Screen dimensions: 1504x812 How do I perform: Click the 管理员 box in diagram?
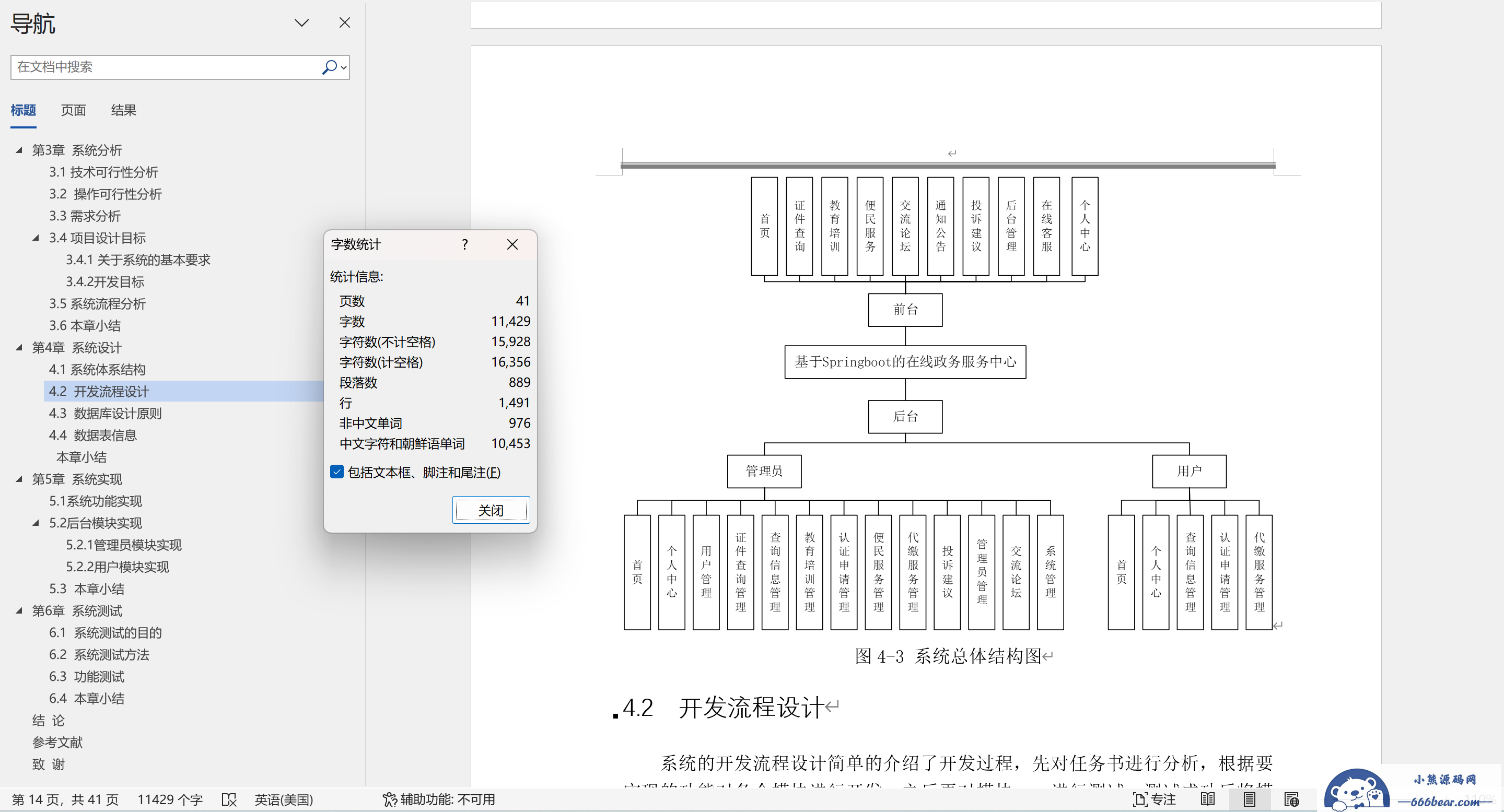[764, 471]
